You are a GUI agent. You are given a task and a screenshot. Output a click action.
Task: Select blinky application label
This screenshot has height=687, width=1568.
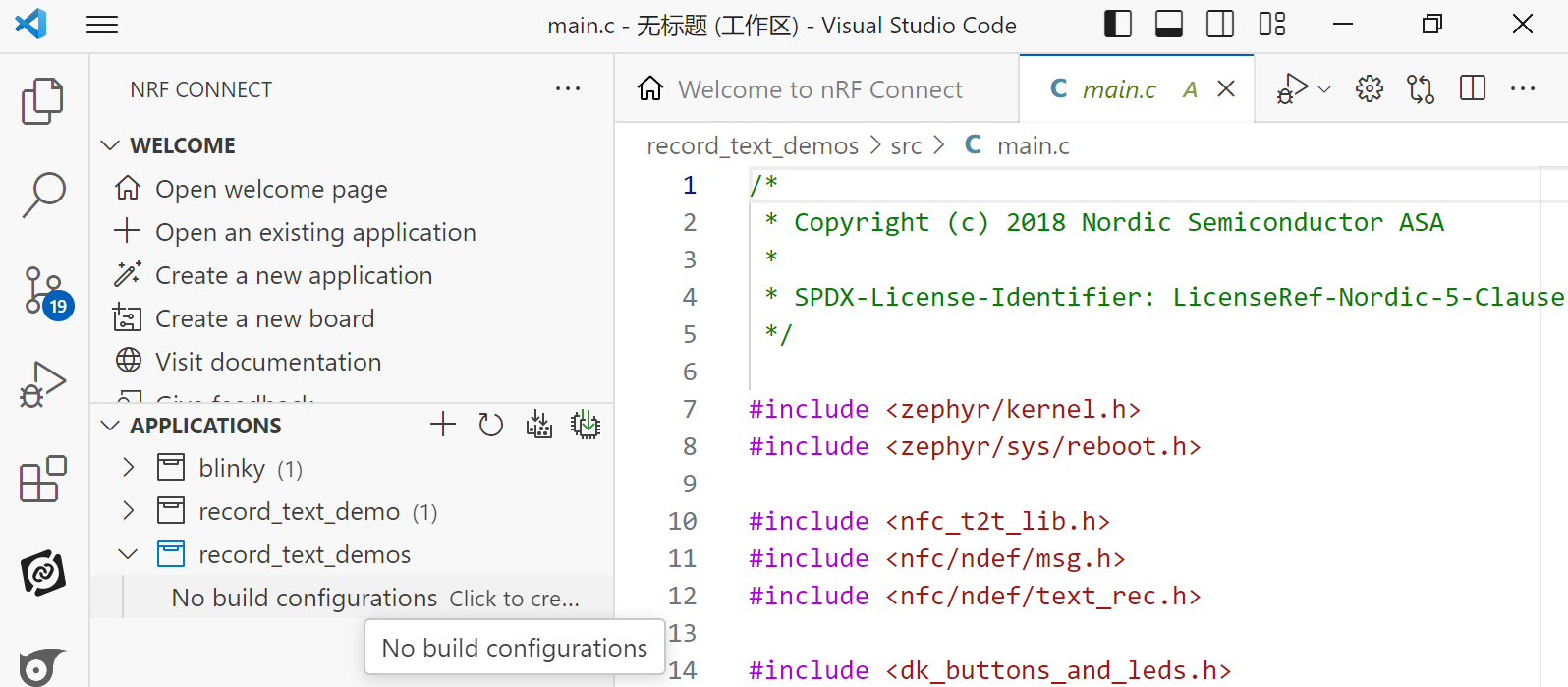pyautogui.click(x=232, y=468)
